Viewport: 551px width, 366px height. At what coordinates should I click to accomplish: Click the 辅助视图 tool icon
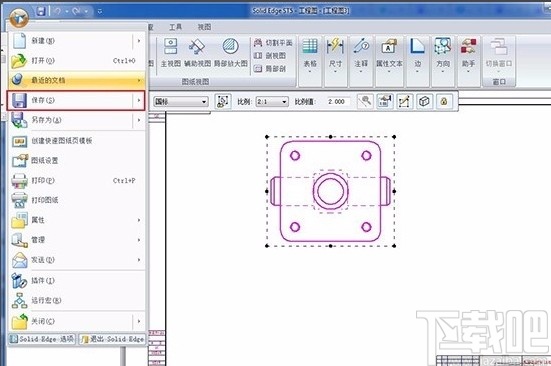tap(197, 53)
